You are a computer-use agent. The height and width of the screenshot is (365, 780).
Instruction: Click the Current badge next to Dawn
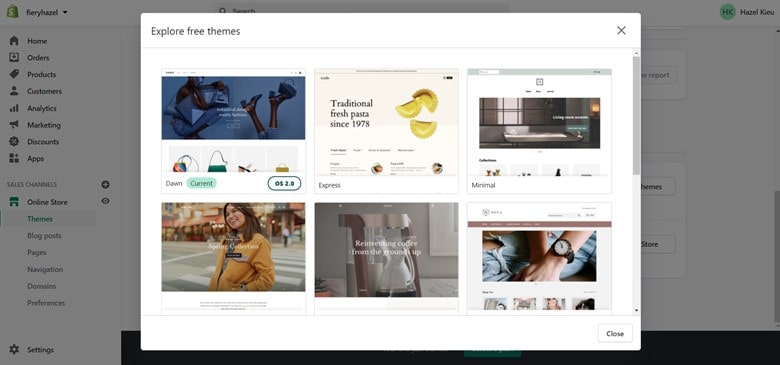201,183
